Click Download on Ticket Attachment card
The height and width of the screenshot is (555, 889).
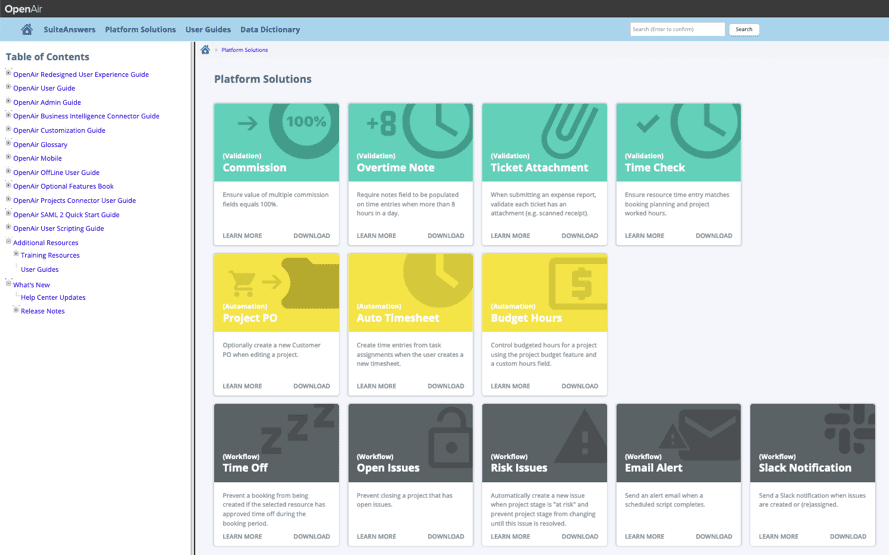(x=580, y=236)
